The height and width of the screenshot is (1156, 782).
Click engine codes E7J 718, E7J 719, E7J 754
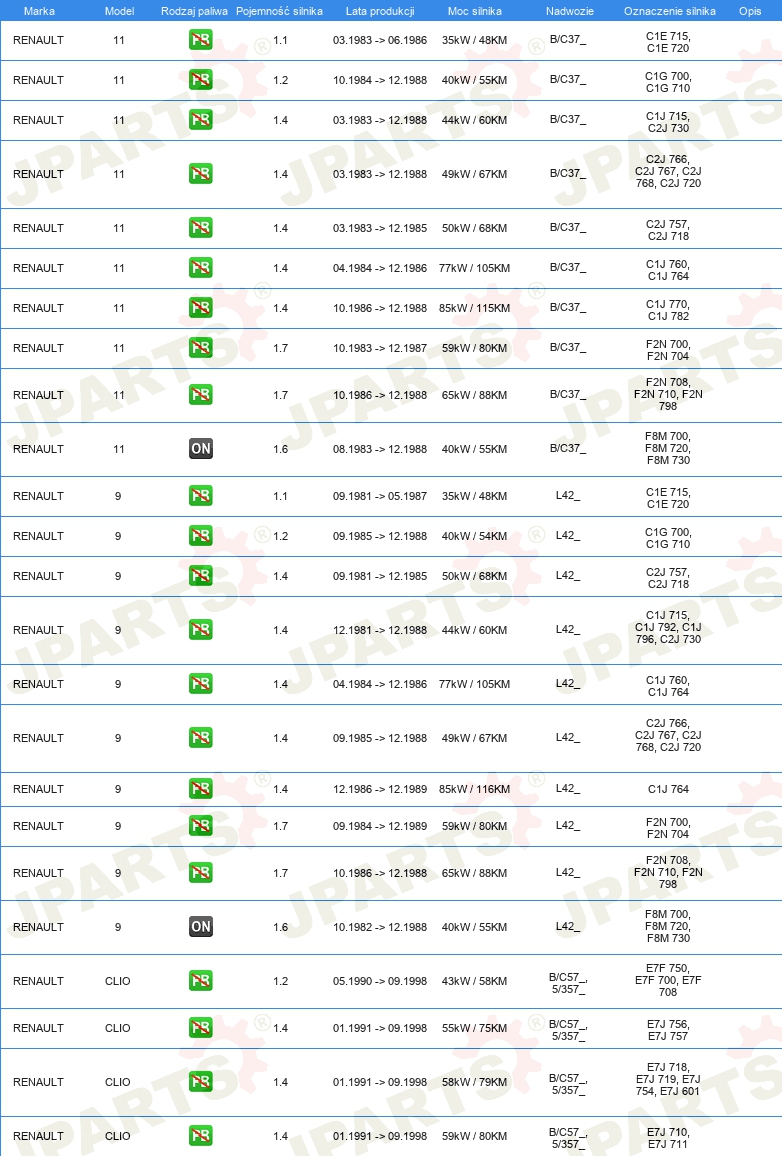[x=668, y=1079]
